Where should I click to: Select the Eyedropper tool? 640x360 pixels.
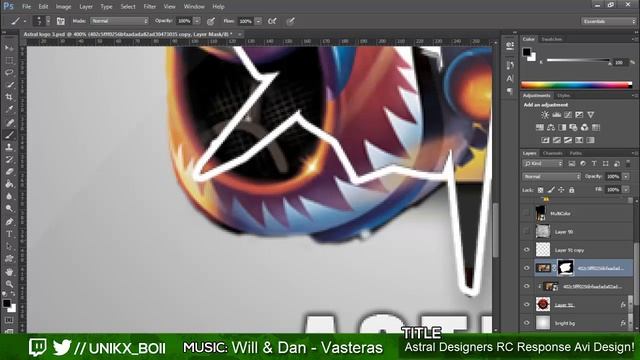(x=9, y=110)
